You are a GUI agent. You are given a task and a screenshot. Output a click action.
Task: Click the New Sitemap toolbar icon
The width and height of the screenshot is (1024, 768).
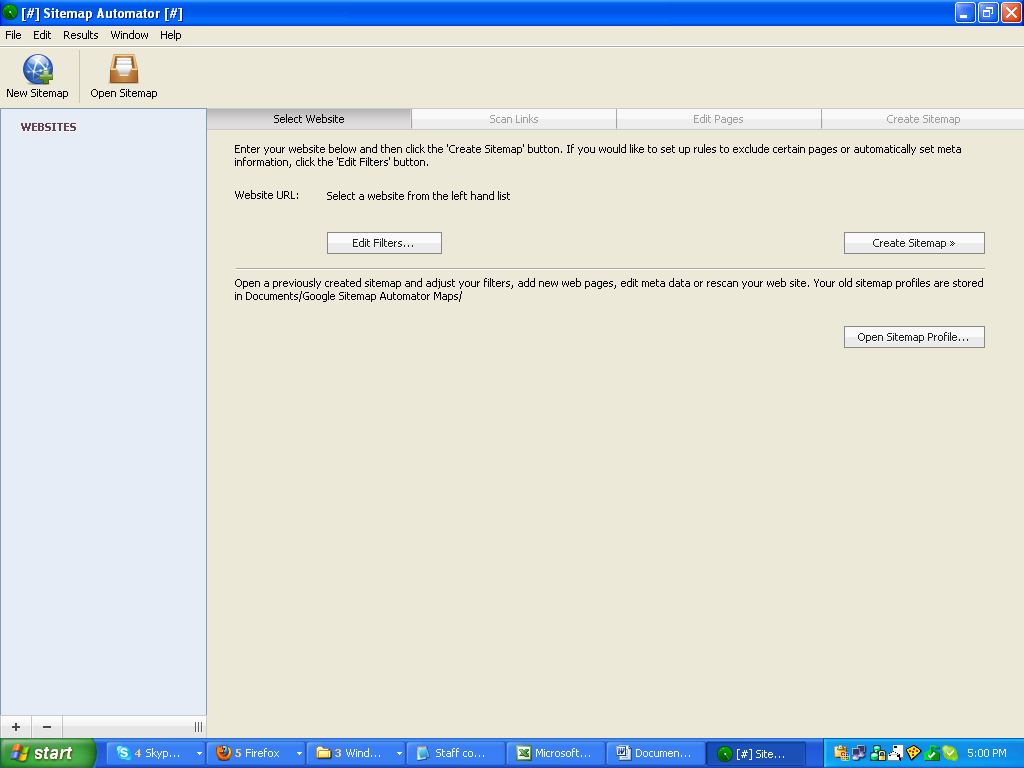[x=37, y=76]
